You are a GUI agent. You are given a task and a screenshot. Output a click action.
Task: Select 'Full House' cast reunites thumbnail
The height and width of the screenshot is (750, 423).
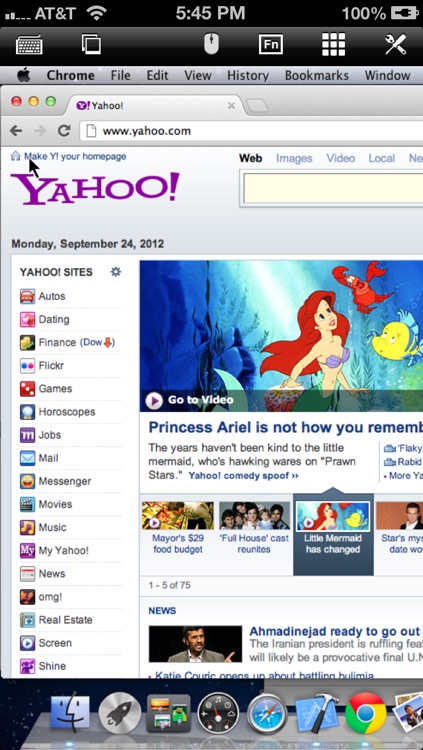point(254,528)
